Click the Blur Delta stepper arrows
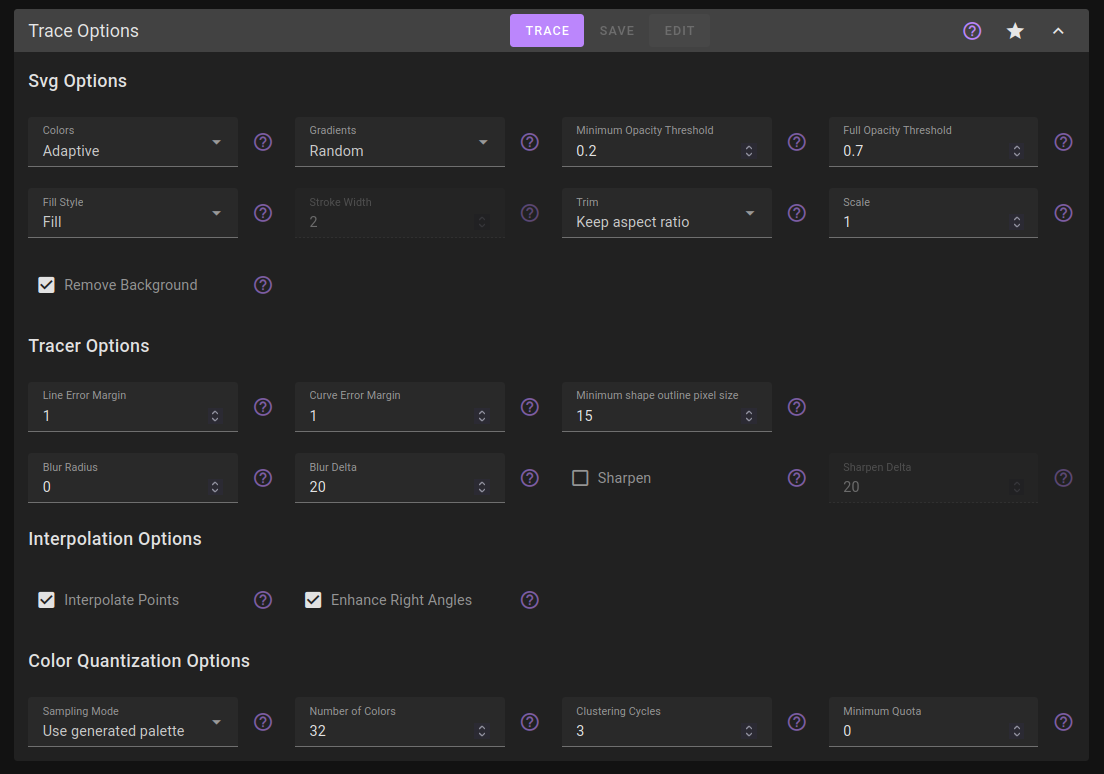This screenshot has width=1104, height=774. tap(482, 487)
